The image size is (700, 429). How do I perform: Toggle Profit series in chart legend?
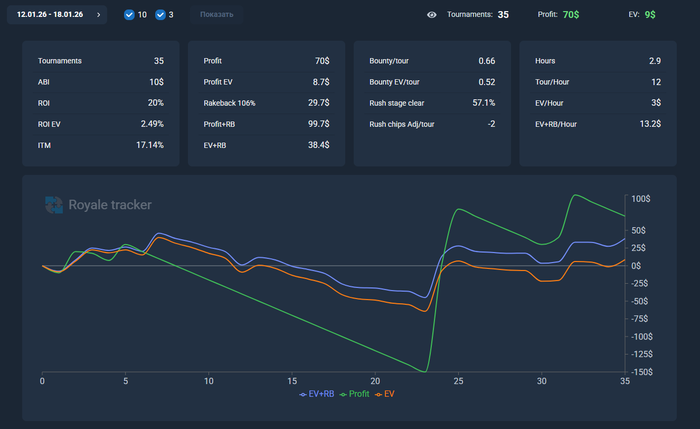tap(354, 394)
